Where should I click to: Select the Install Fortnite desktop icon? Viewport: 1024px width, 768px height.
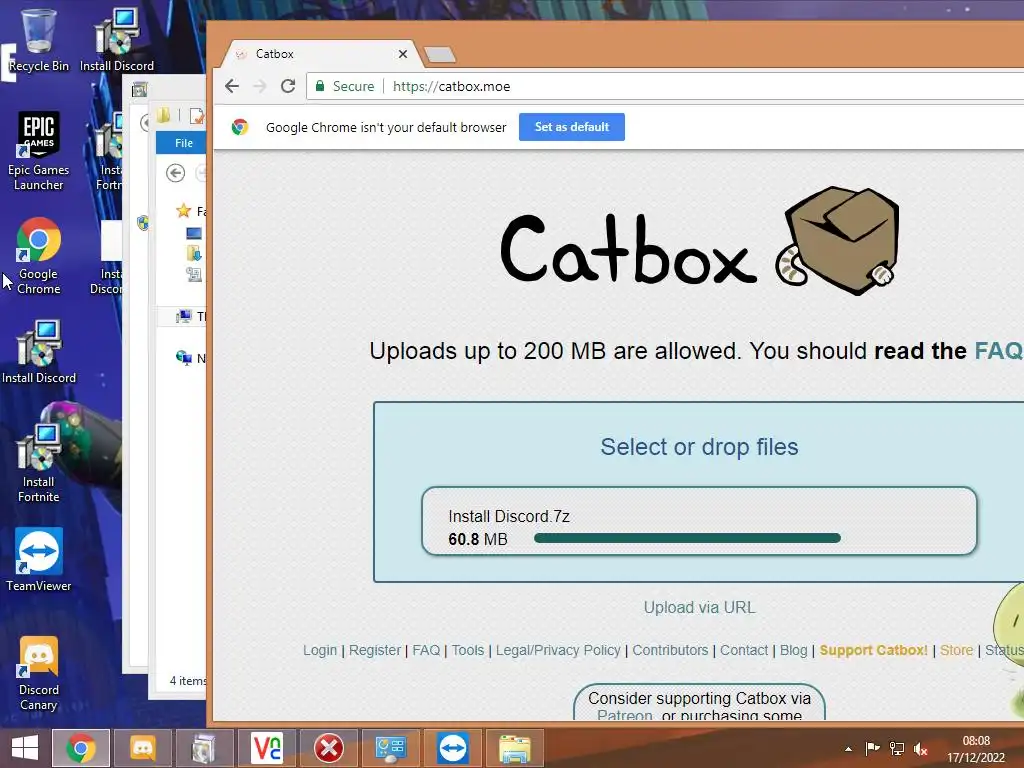click(x=39, y=463)
